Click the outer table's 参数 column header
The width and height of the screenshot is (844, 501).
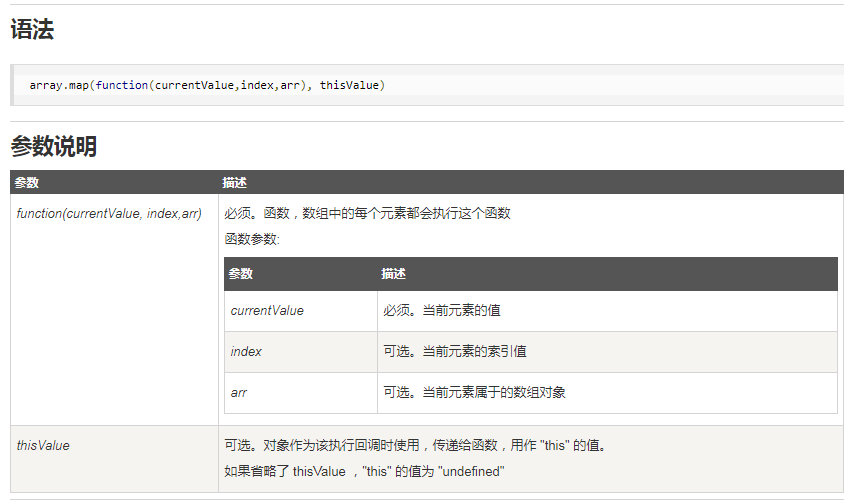click(27, 183)
